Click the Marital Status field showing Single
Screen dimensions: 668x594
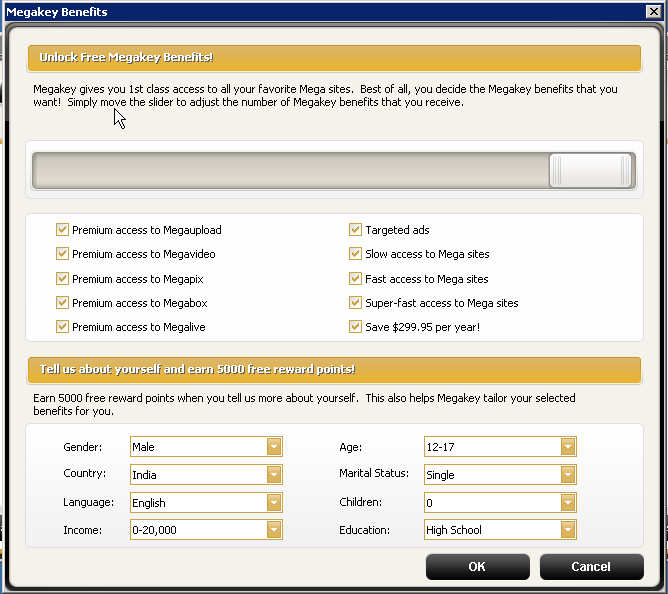(x=500, y=474)
